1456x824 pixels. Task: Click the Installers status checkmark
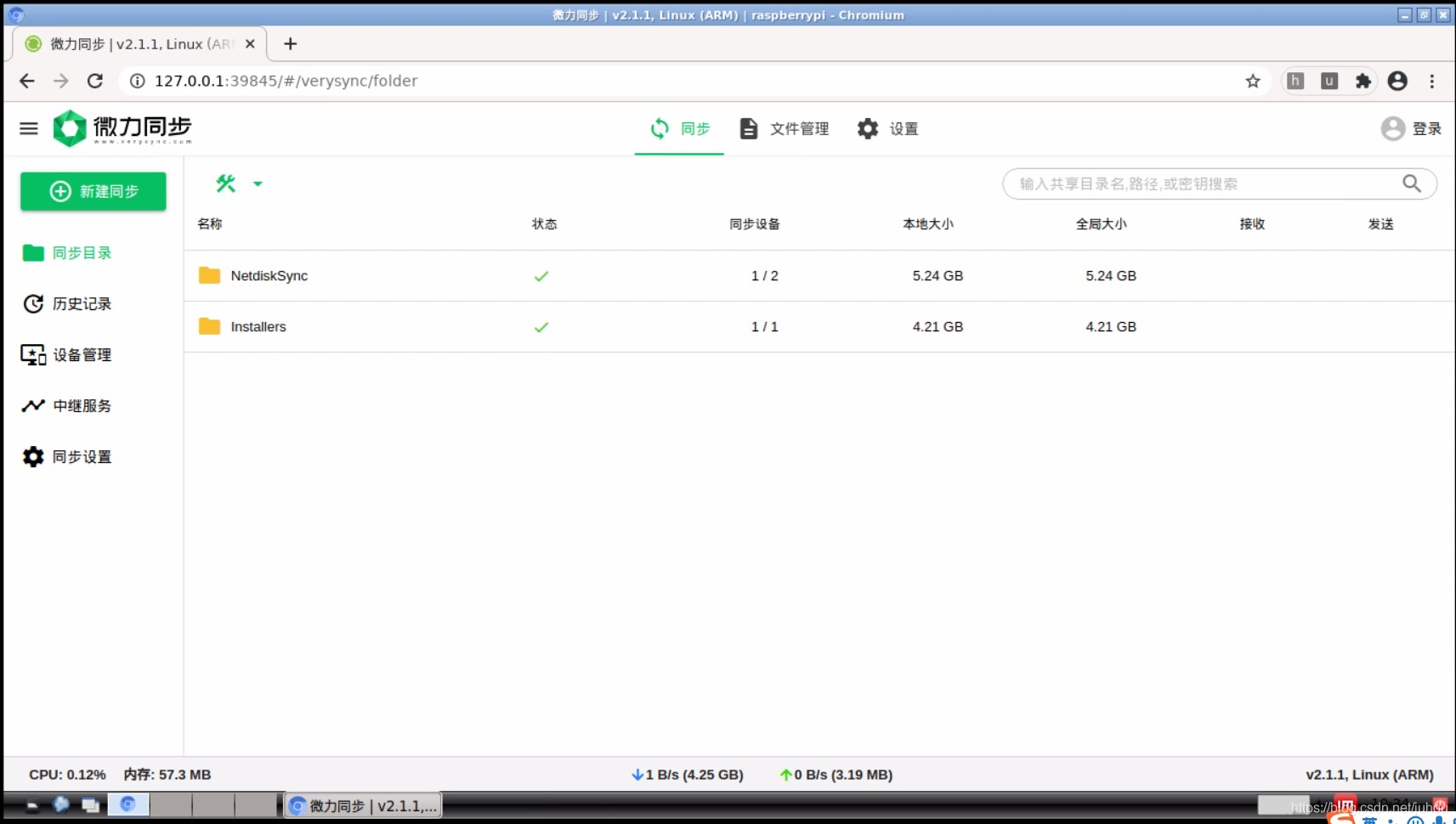(541, 327)
